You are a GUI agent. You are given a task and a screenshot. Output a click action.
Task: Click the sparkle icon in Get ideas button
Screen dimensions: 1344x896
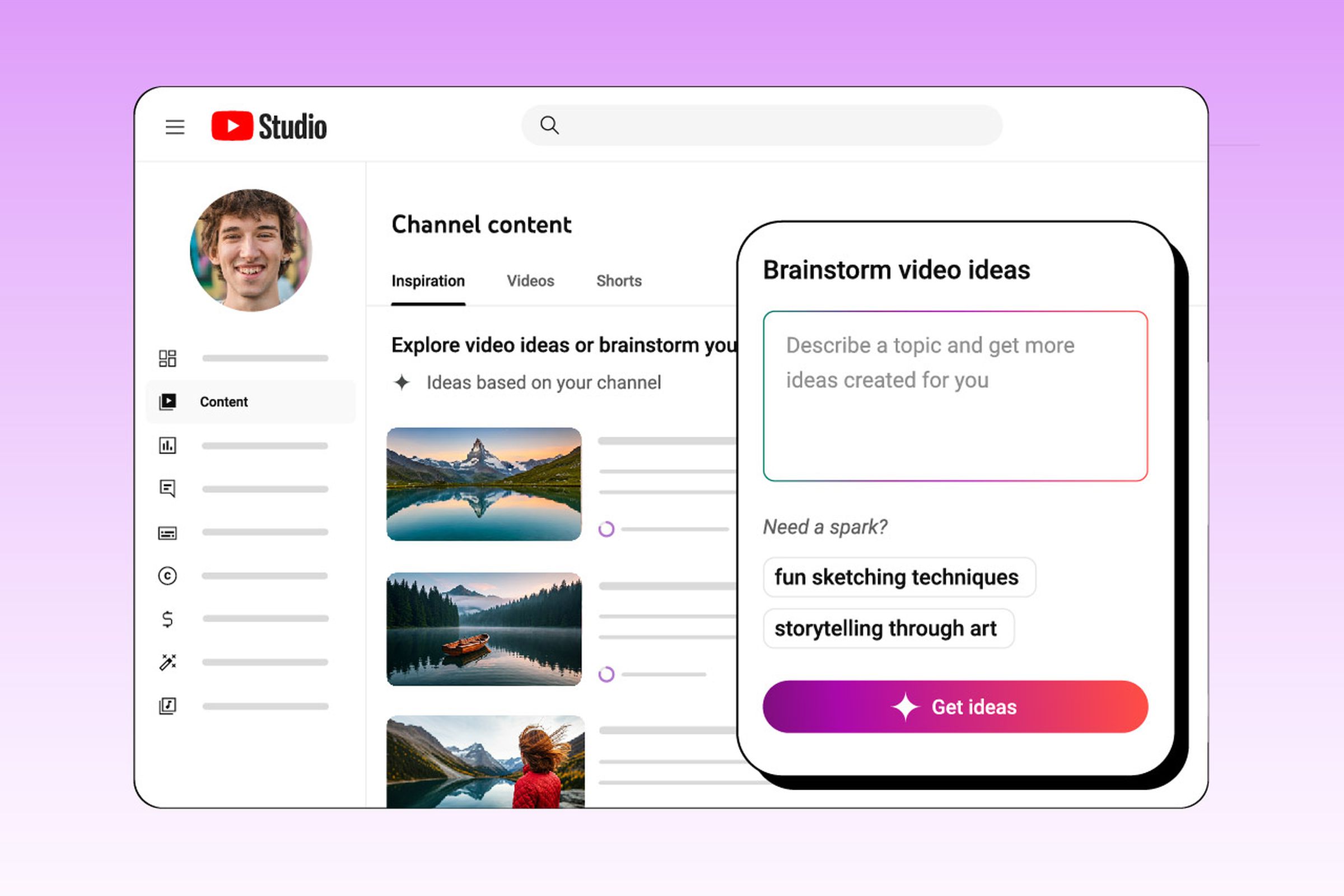click(905, 707)
